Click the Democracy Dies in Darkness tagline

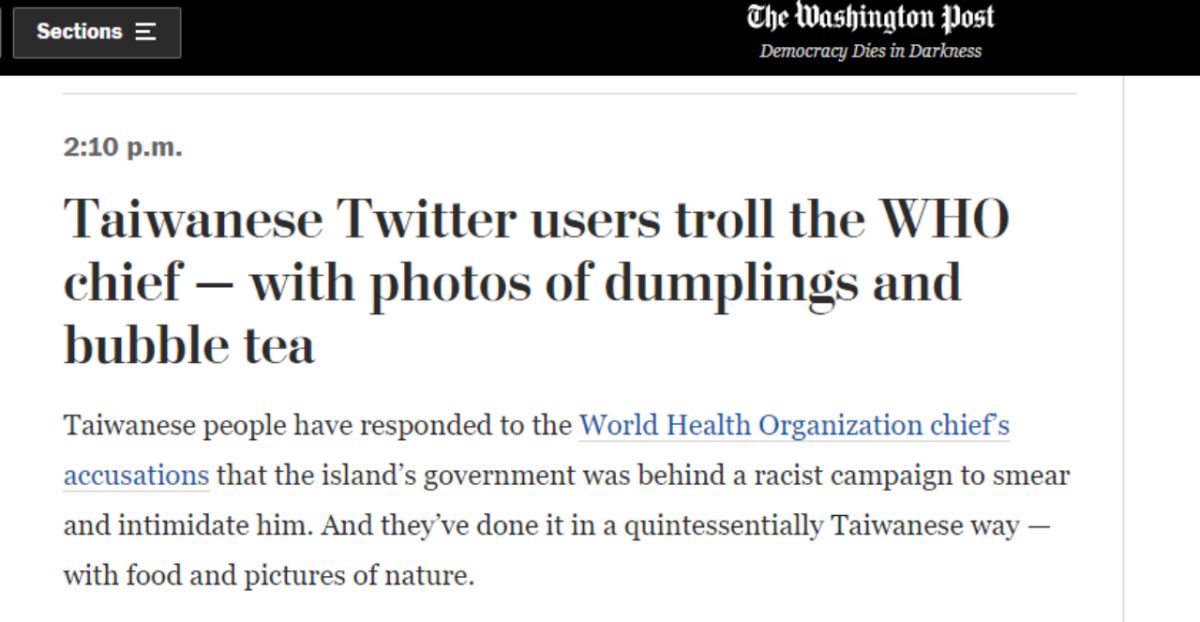point(870,51)
